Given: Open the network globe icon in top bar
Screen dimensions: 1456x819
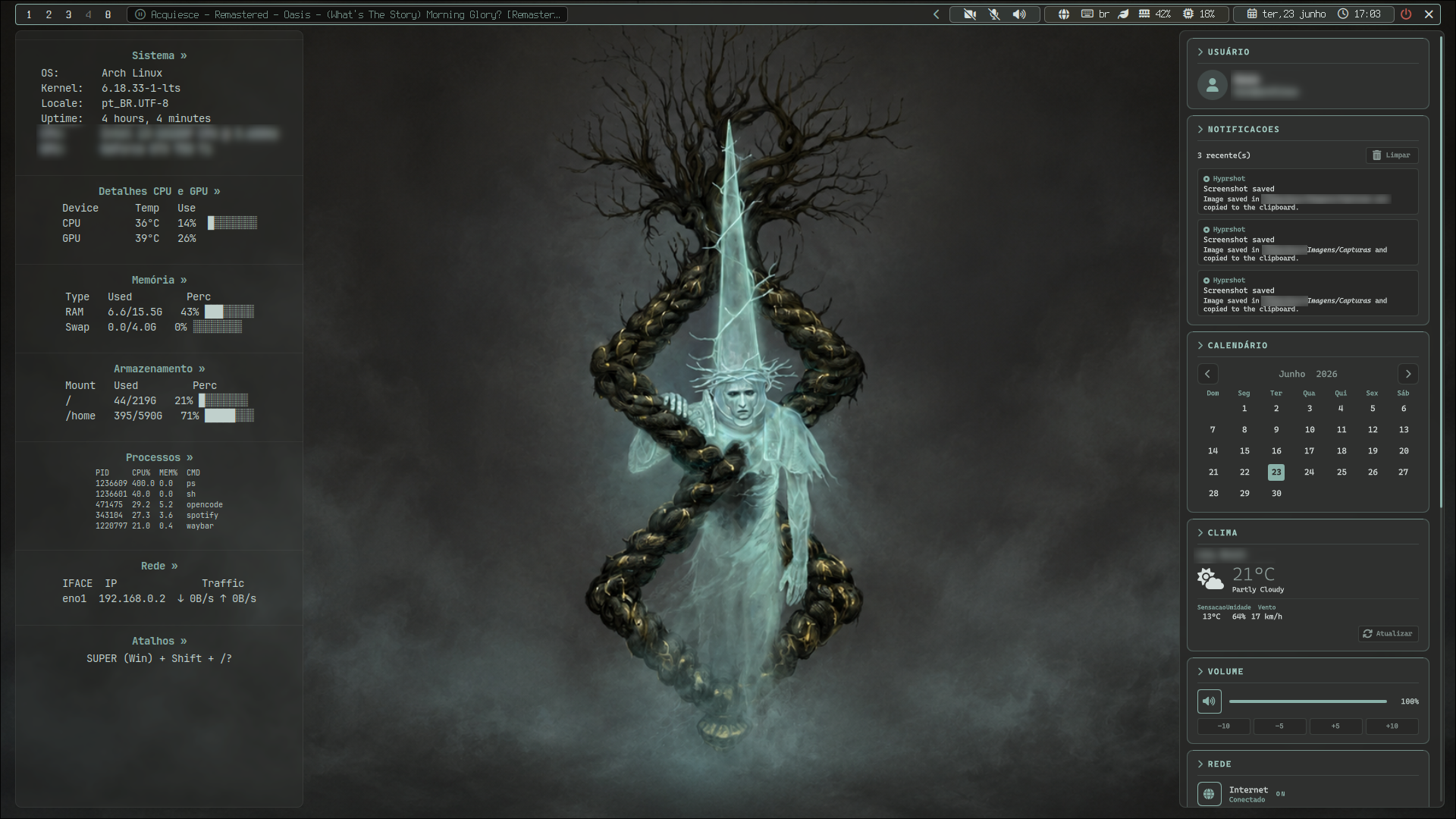Looking at the screenshot, I should point(1064,14).
